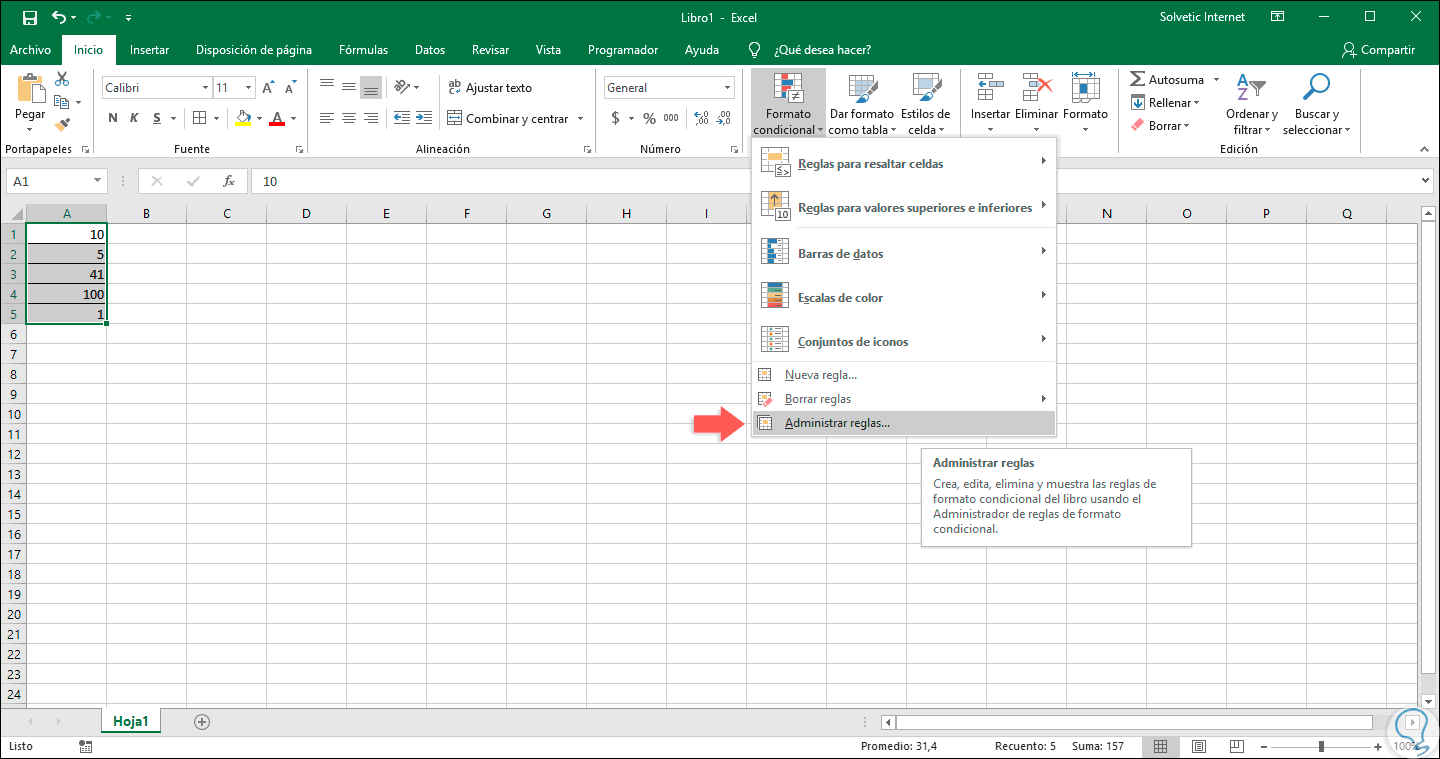Open Barras de datos submenu
The width and height of the screenshot is (1440, 759).
coord(904,254)
